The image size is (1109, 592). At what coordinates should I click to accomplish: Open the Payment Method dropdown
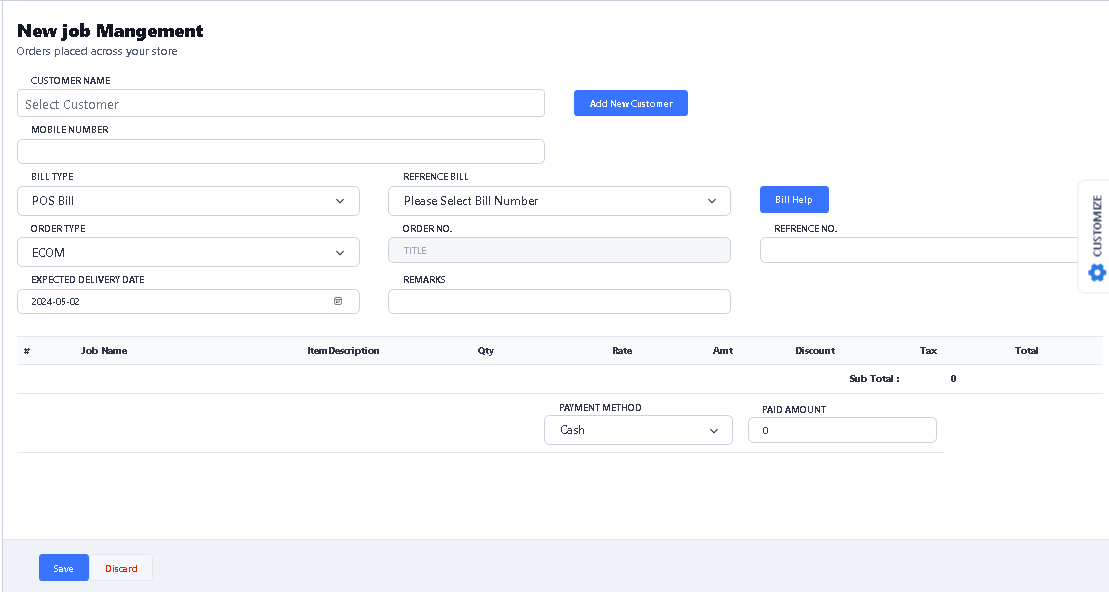pyautogui.click(x=638, y=430)
